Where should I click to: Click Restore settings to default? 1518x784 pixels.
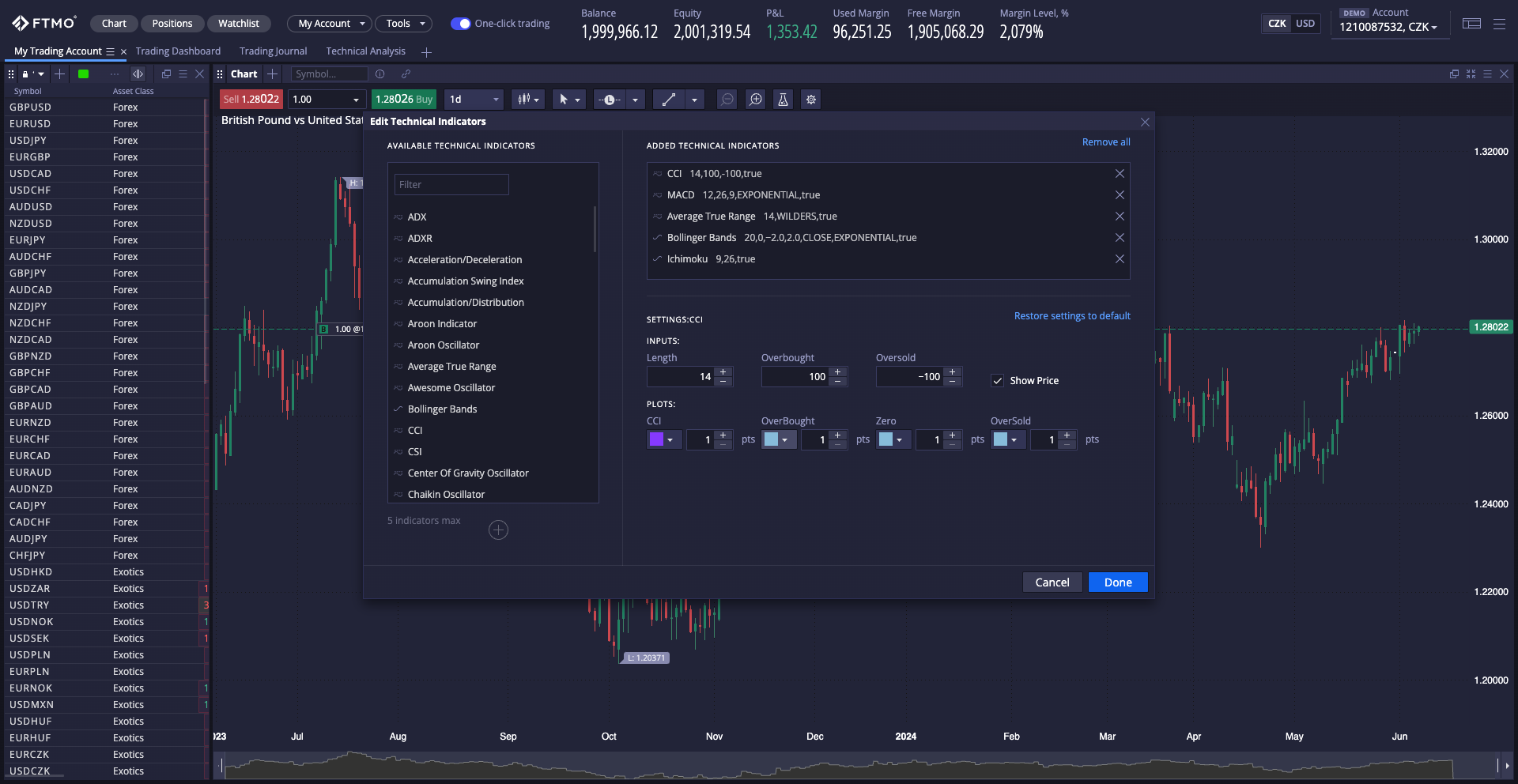(1072, 316)
